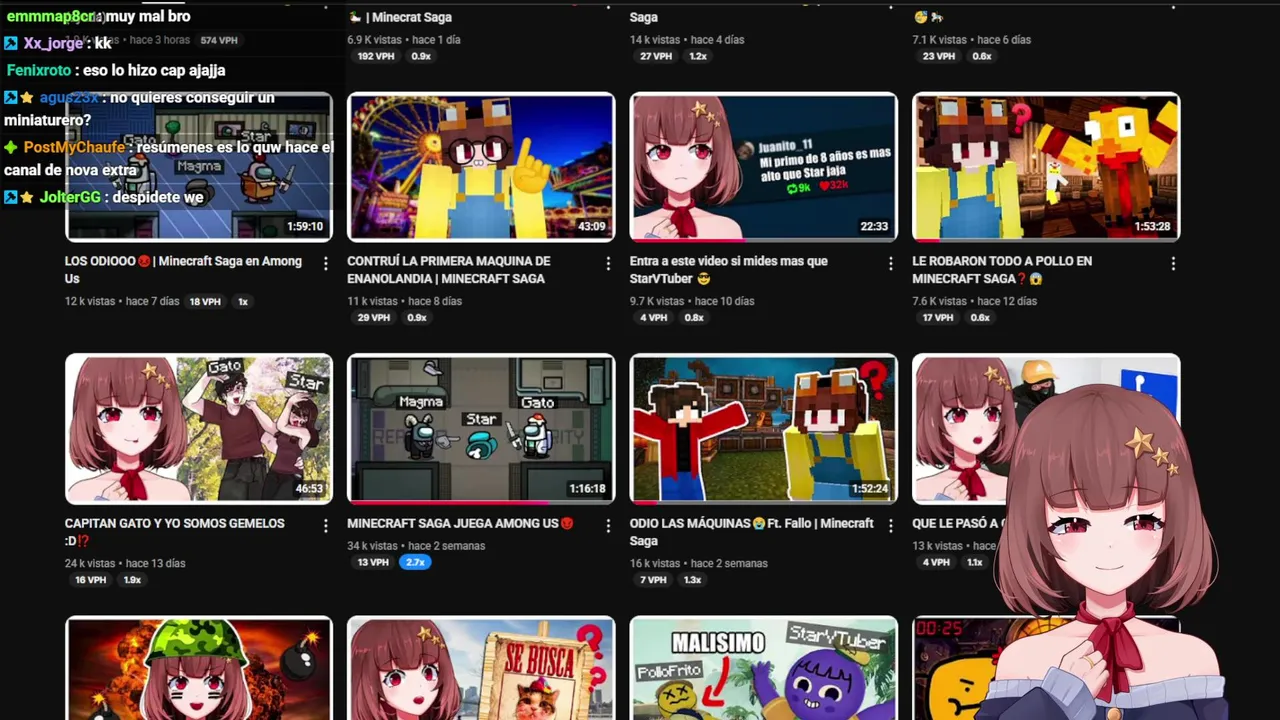Click the 1:16:18 duration label

tap(587, 489)
